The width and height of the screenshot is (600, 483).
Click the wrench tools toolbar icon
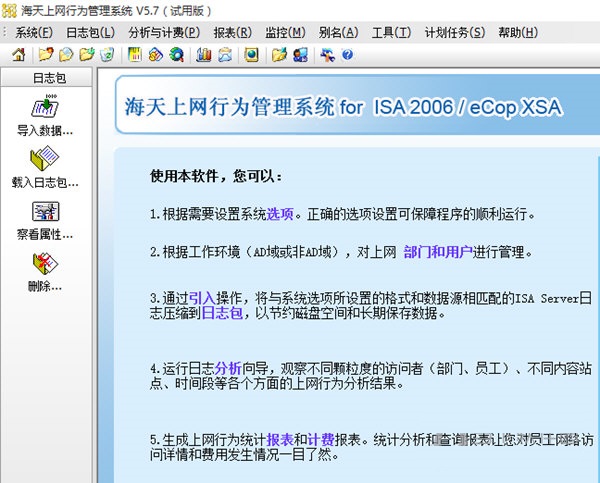click(x=328, y=55)
